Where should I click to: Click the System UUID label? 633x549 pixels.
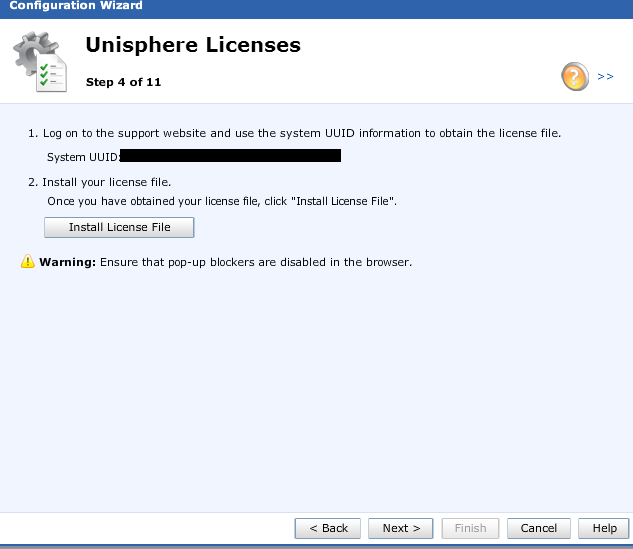click(83, 157)
